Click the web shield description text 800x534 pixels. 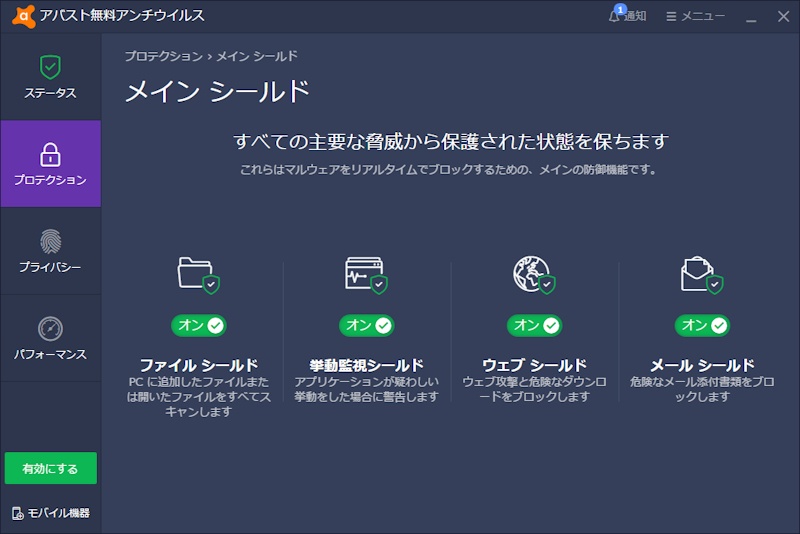coord(534,389)
